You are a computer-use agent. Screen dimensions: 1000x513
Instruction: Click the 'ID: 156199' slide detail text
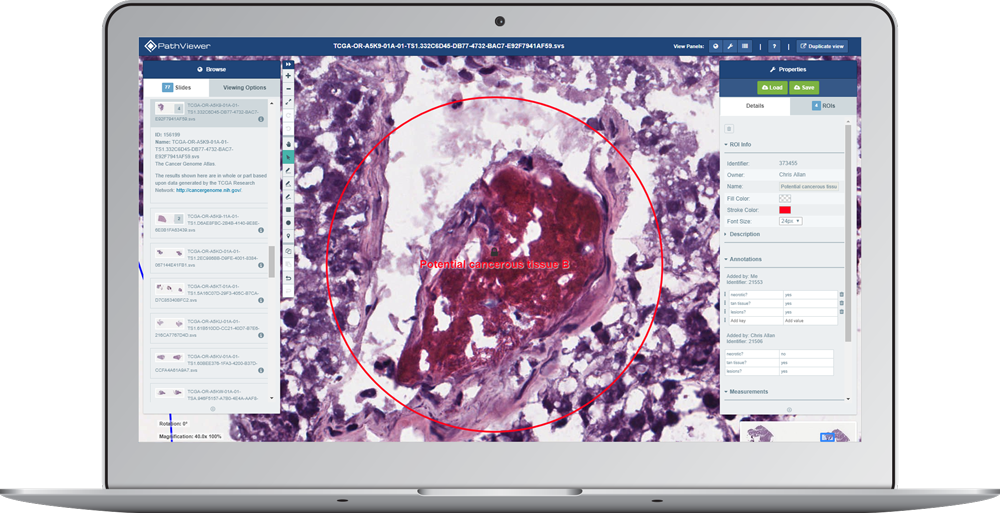[x=168, y=135]
